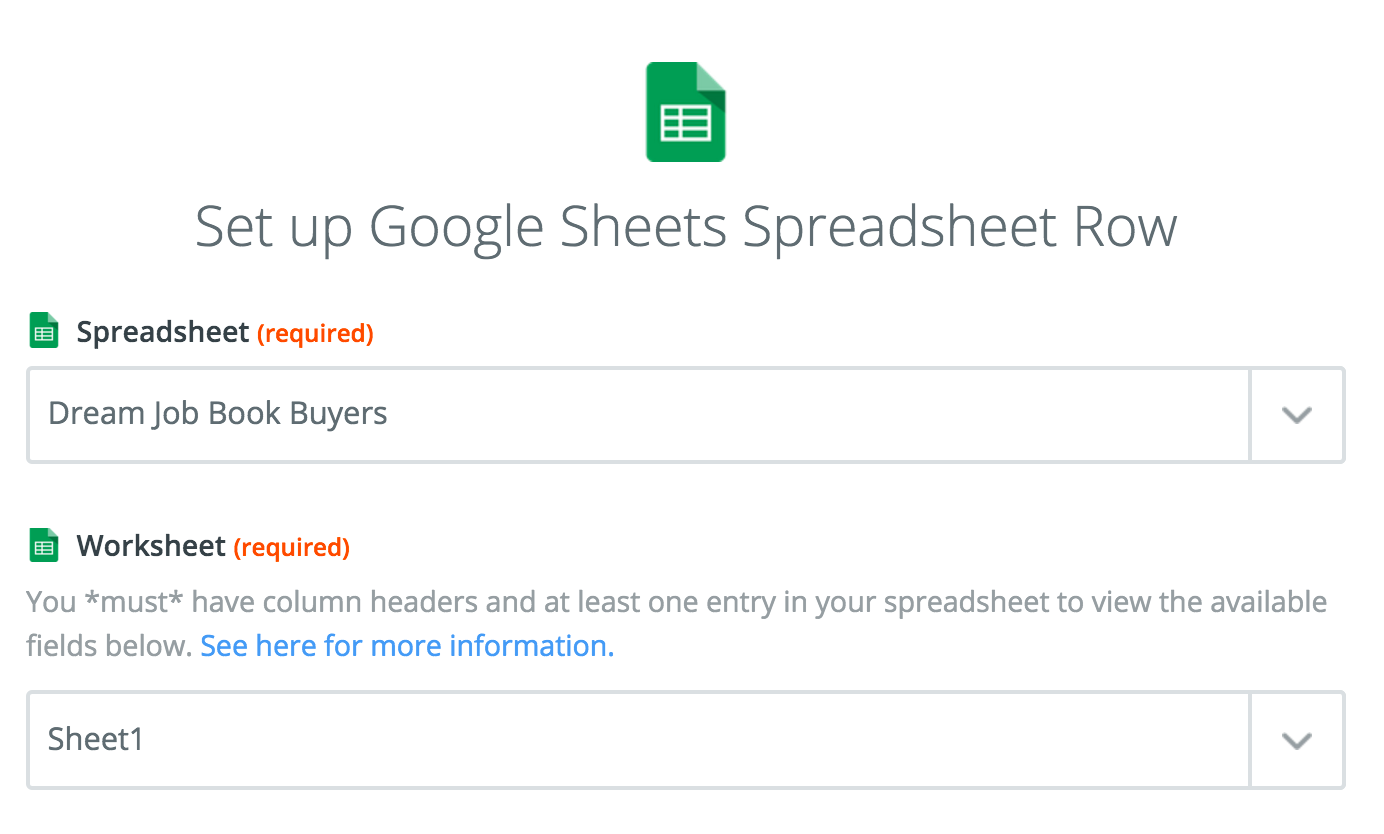This screenshot has width=1384, height=834.
Task: Select the chevron on the Worksheet dropdown
Action: (1296, 740)
